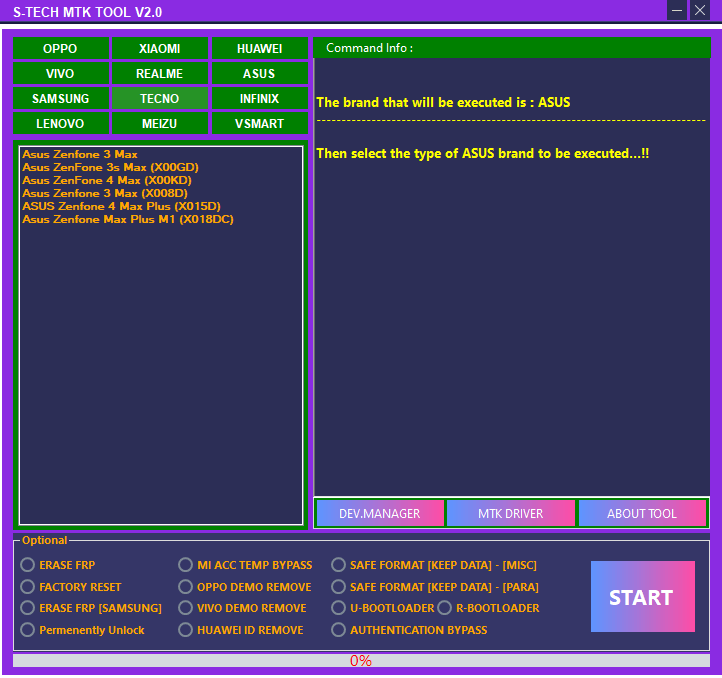722x678 pixels.
Task: Close the S-TECH MTK TOOL window
Action: (x=700, y=10)
